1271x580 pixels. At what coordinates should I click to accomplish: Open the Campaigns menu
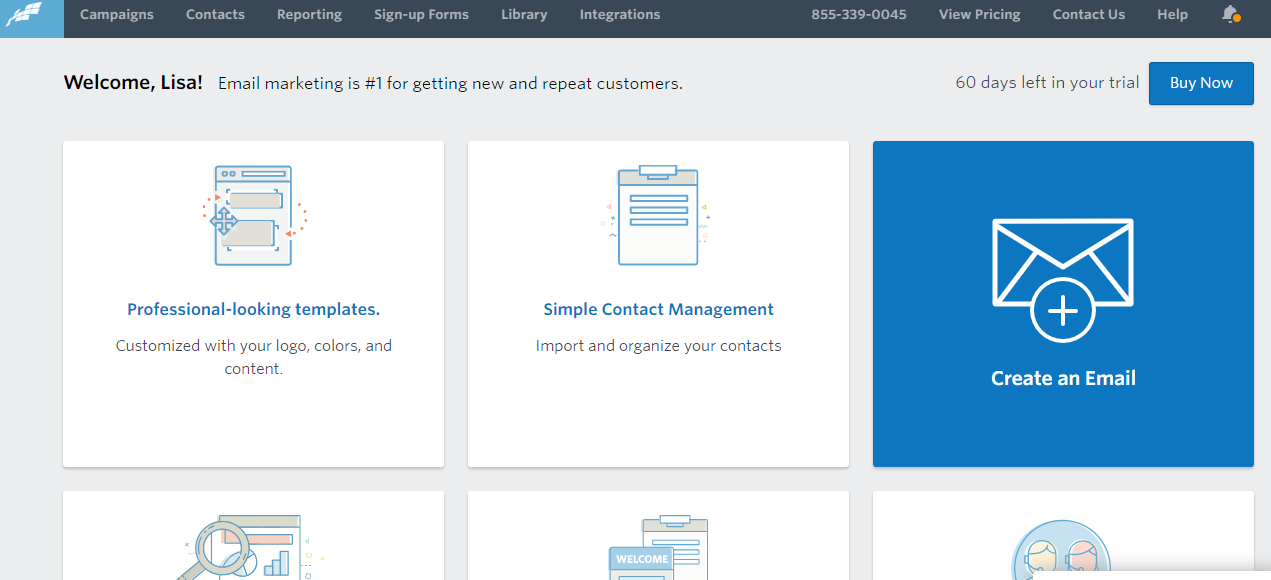[117, 14]
